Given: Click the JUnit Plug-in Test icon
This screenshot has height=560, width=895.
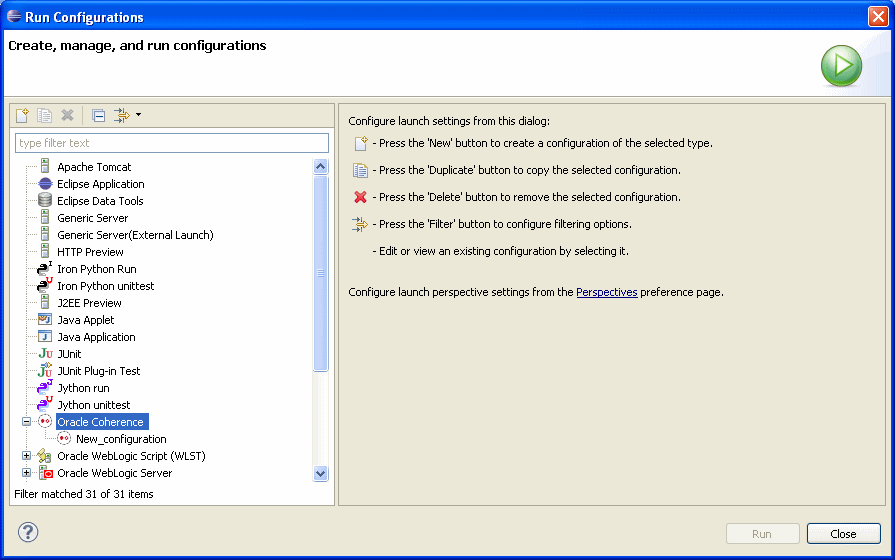Looking at the screenshot, I should coord(45,370).
